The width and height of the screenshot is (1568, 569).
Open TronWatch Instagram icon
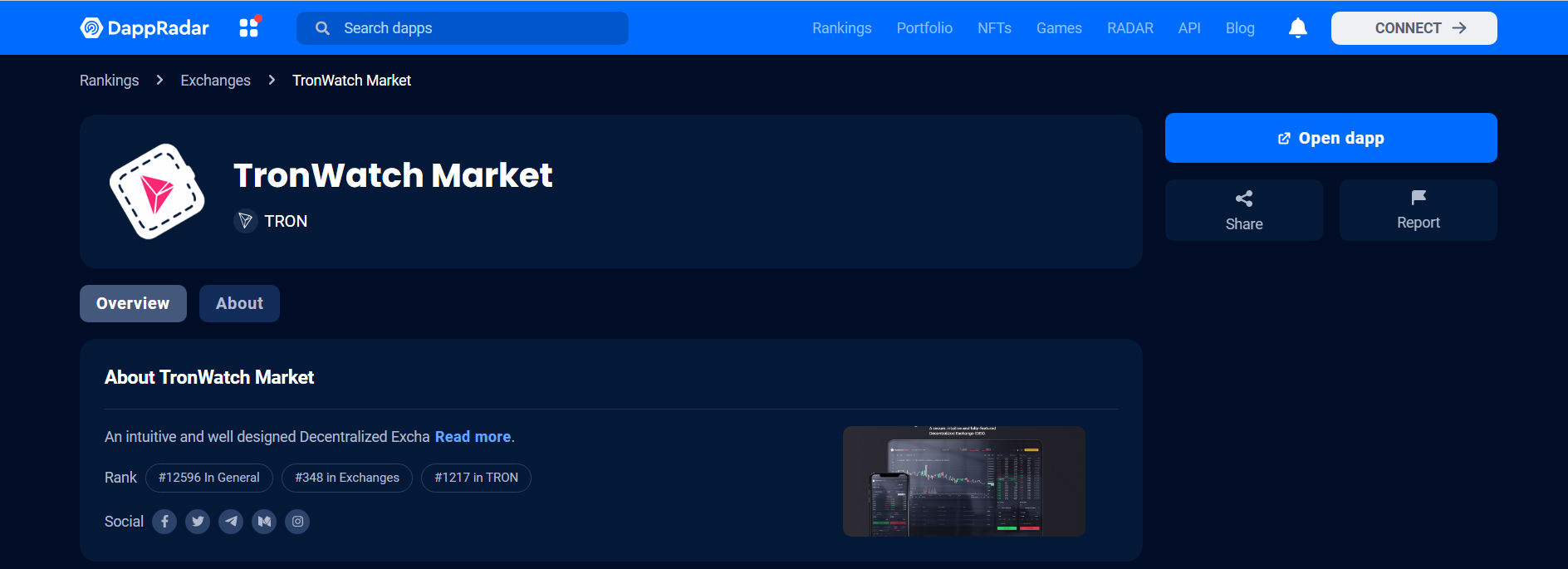[297, 522]
